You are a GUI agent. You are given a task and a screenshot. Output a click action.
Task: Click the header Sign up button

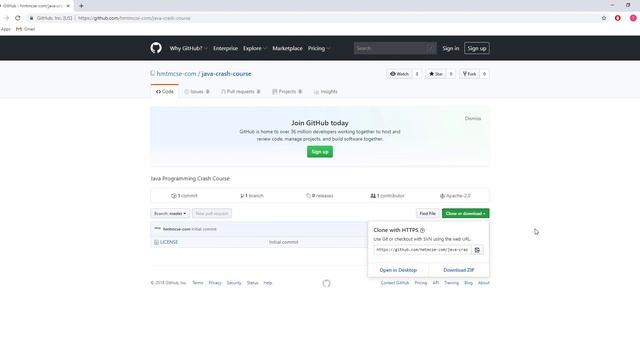tap(477, 48)
